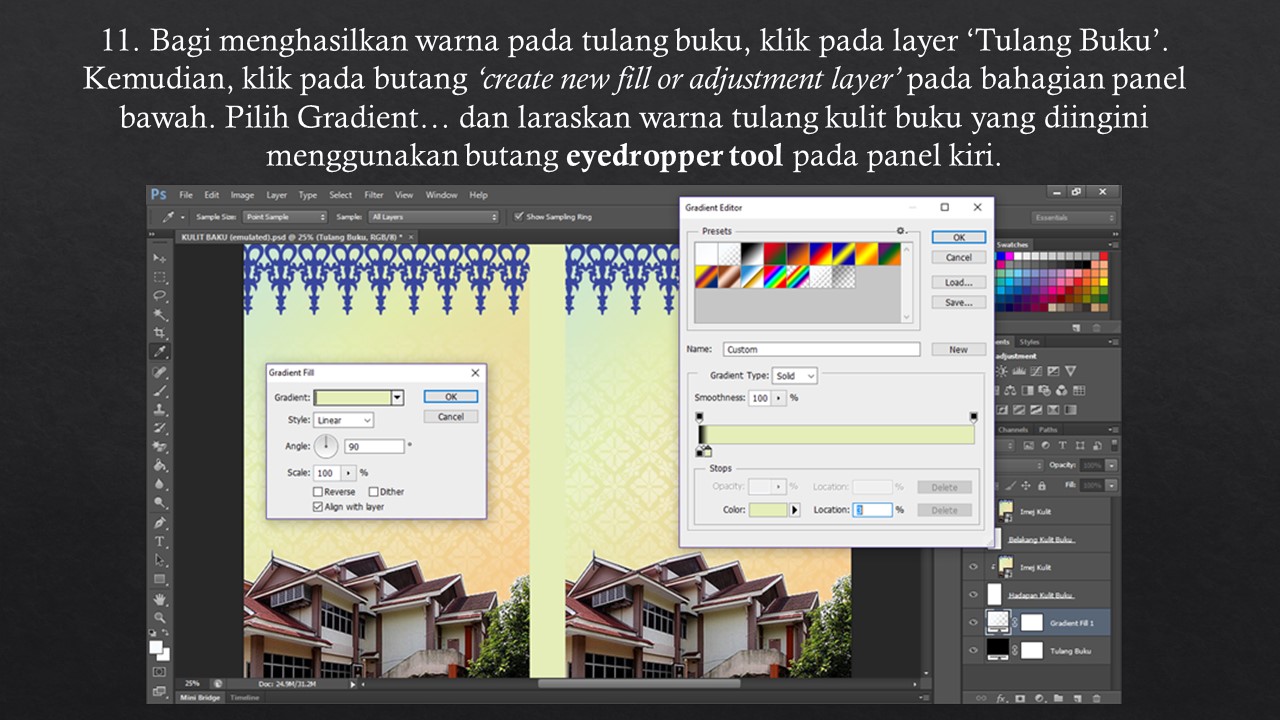Select the Move tool

(x=157, y=258)
